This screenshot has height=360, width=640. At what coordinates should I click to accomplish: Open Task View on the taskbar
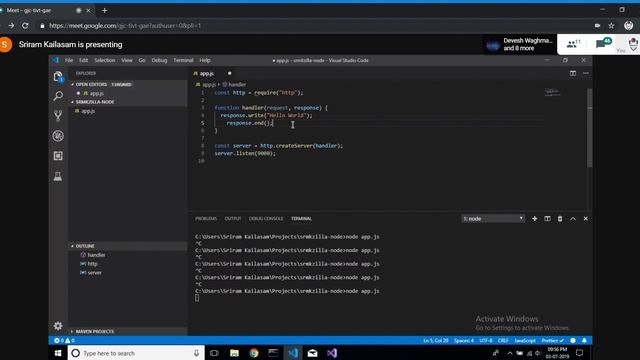point(214,353)
